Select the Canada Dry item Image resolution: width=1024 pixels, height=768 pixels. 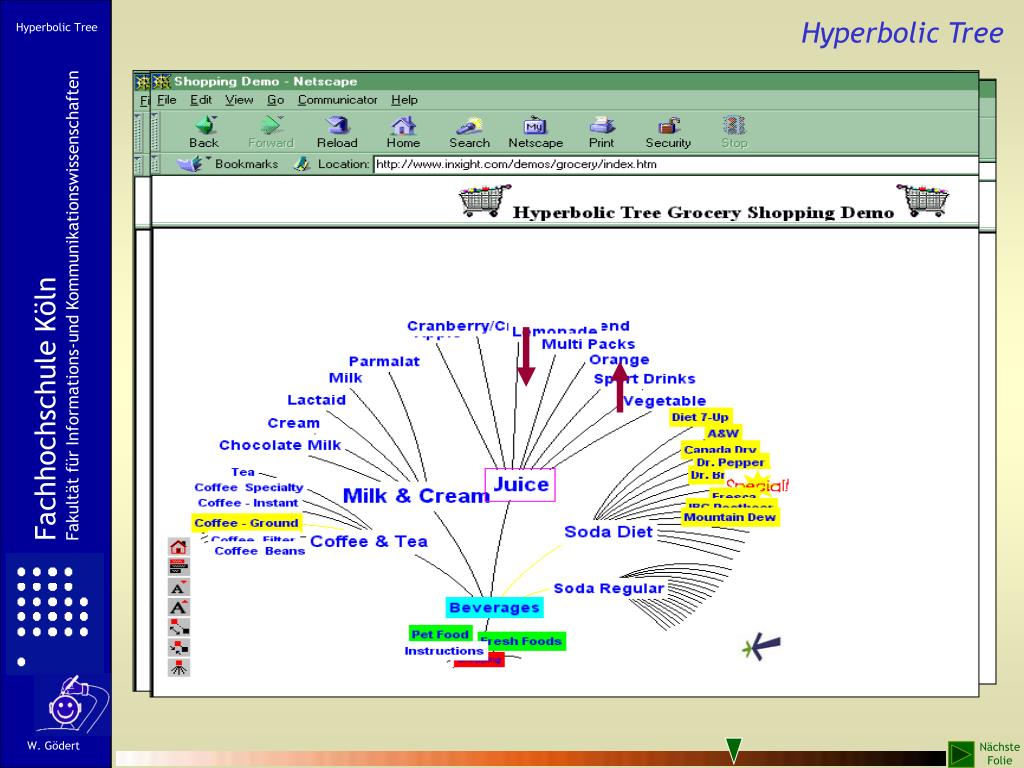(x=720, y=449)
